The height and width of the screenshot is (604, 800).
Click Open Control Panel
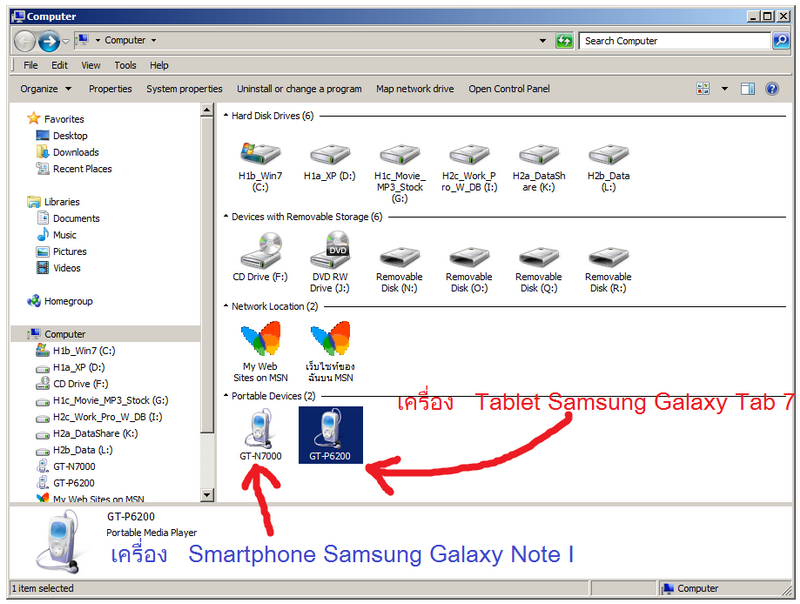pyautogui.click(x=509, y=89)
